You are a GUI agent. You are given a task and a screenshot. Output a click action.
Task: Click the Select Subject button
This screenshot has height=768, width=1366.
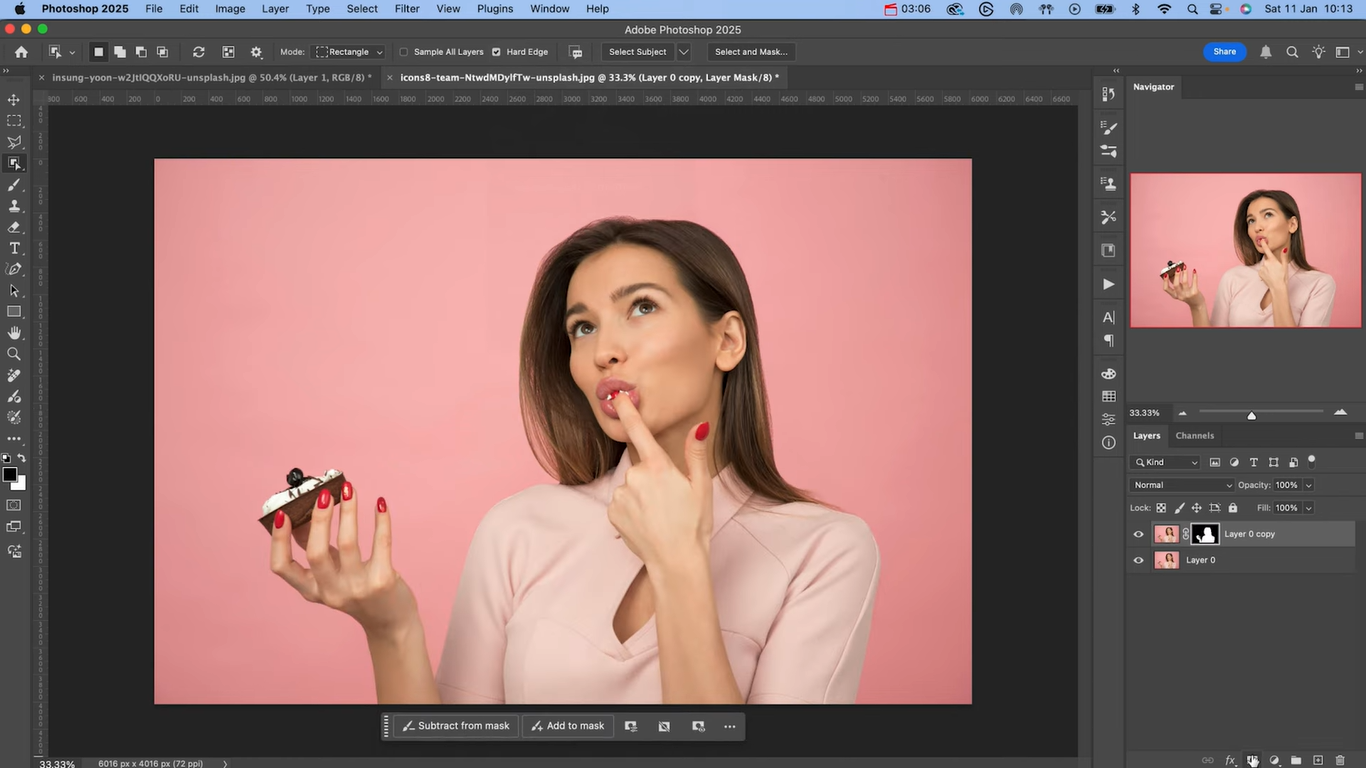[637, 51]
